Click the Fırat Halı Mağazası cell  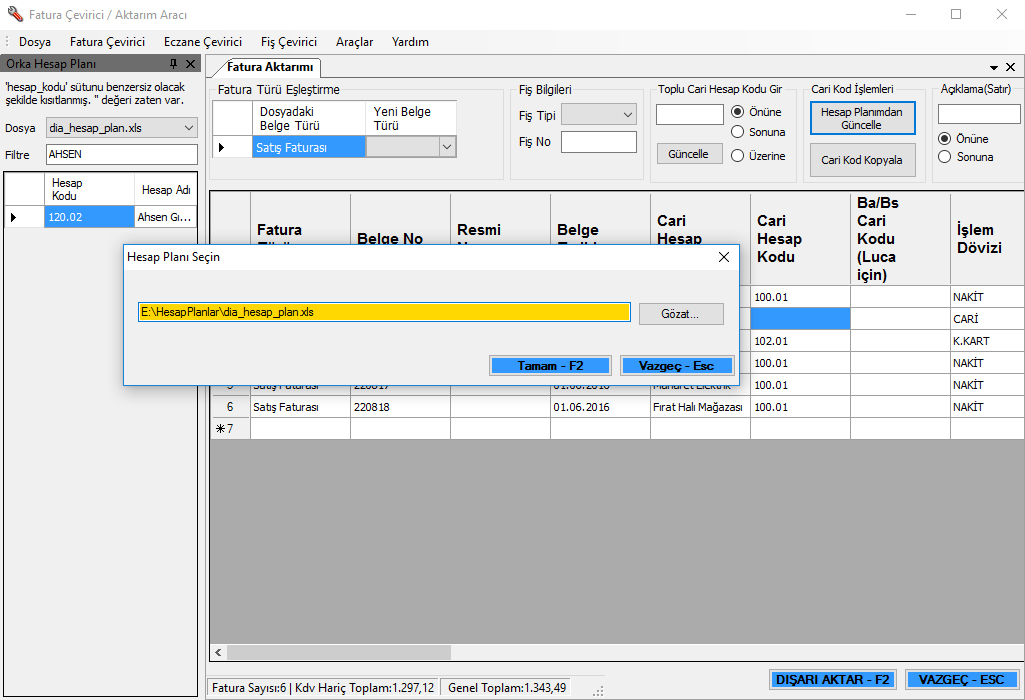700,407
